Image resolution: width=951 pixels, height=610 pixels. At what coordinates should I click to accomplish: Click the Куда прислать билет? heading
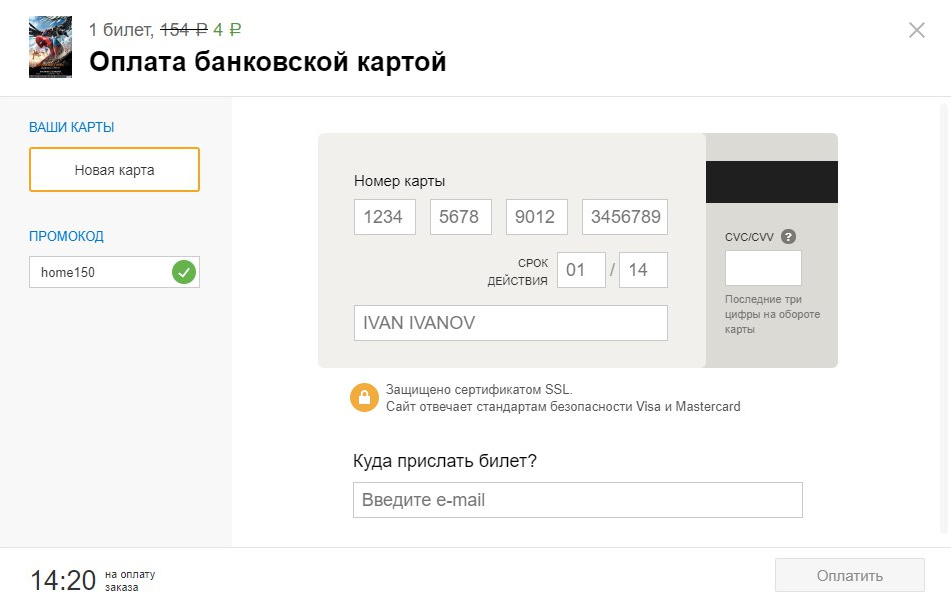(445, 461)
